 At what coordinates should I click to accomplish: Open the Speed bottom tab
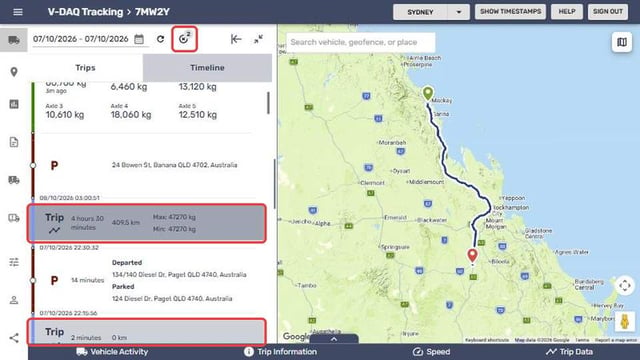click(431, 351)
